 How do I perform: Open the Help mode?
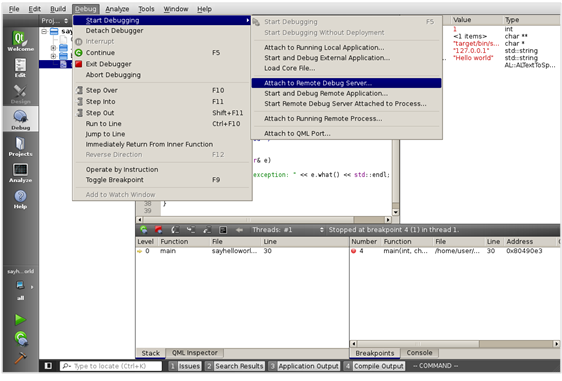tap(20, 199)
